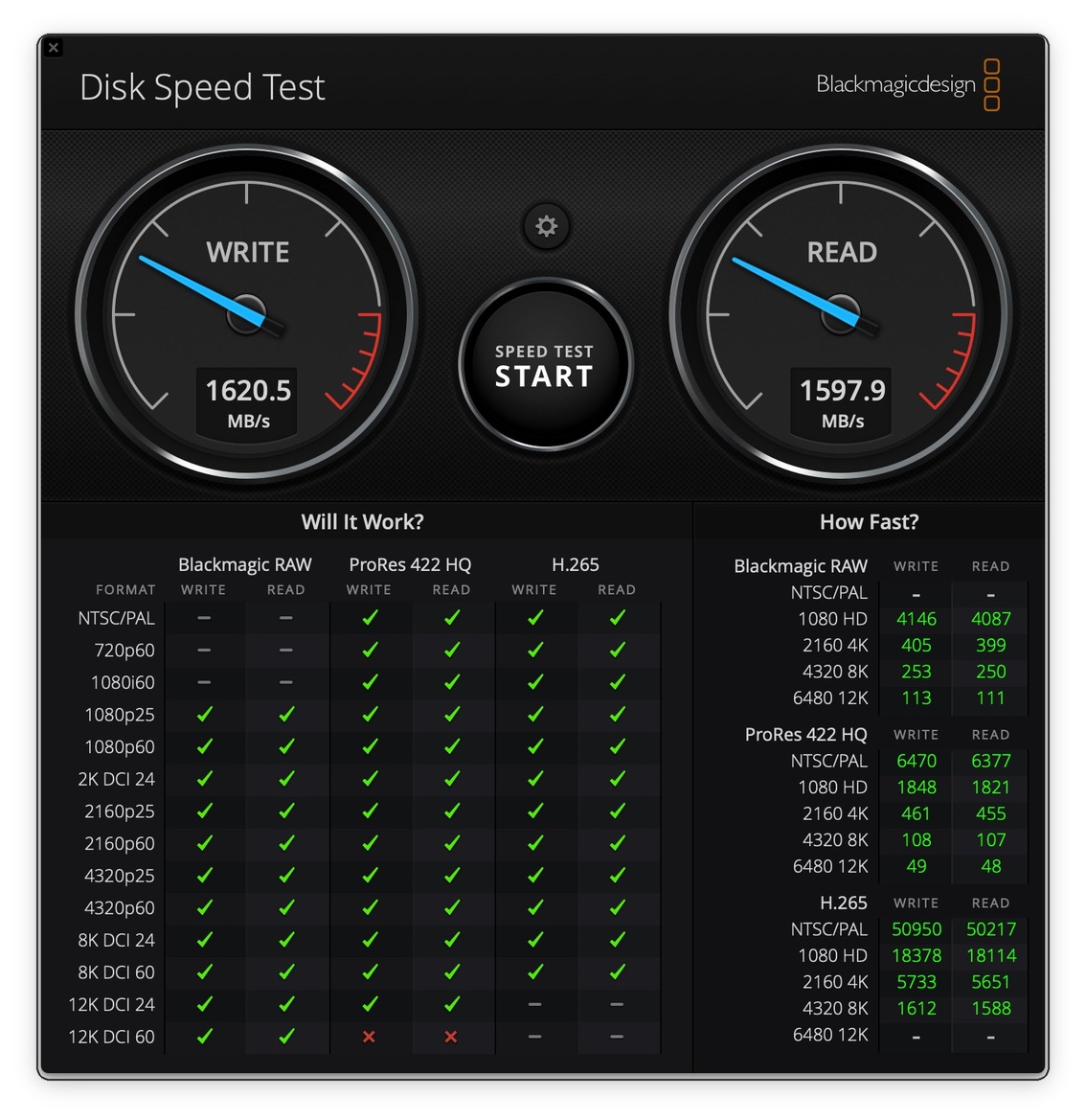Image resolution: width=1086 pixels, height=1120 pixels.
Task: Click the 405 Blackmagic RAW 2160 4K write value
Action: point(916,645)
